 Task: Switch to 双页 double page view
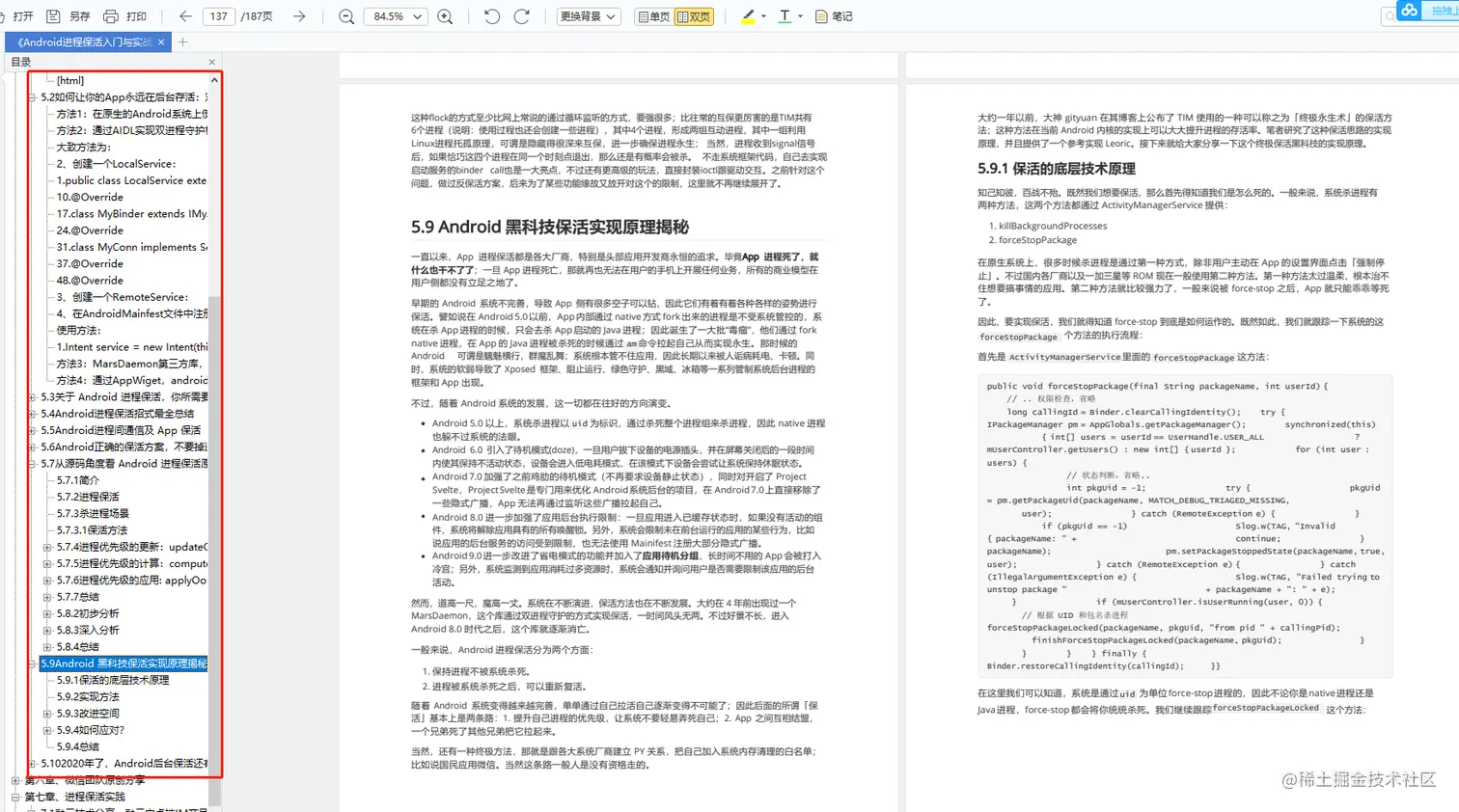point(694,16)
